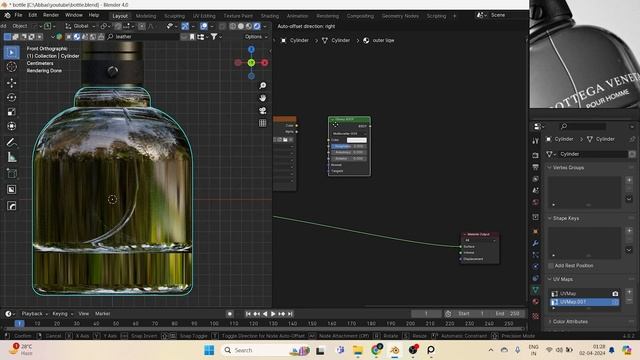
Task: Open File Explorer from the taskbar
Action: tap(358, 350)
